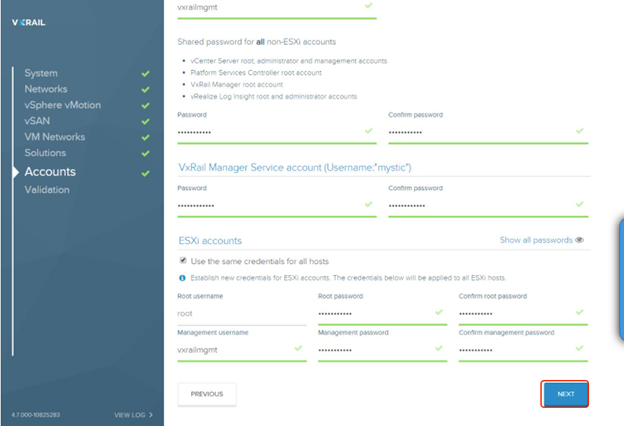624x426 pixels.
Task: Click Confirm root password field
Action: pos(523,314)
